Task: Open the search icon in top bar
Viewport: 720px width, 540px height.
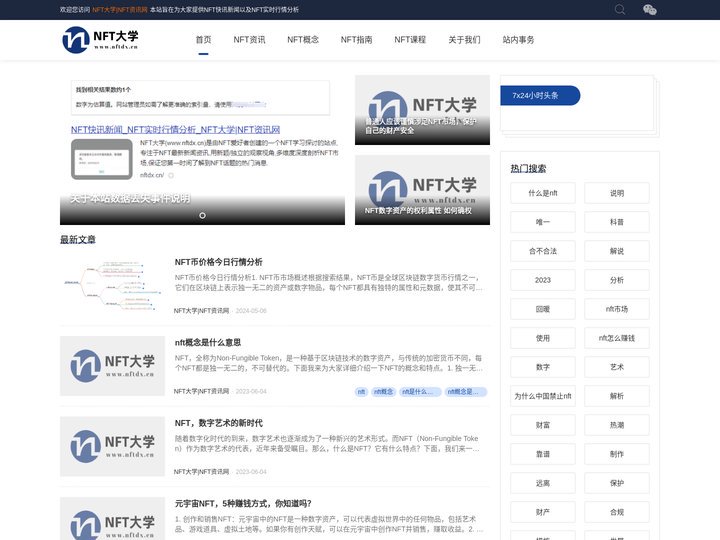Action: click(619, 10)
